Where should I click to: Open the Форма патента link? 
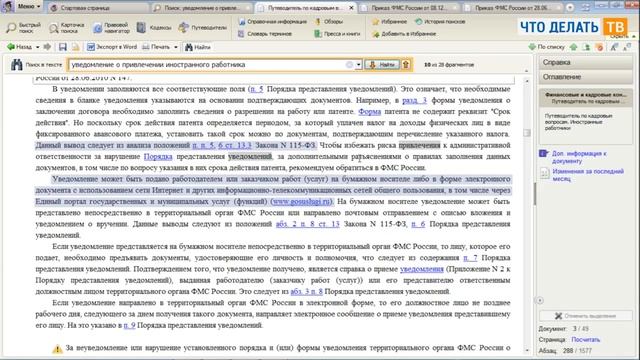369,111
